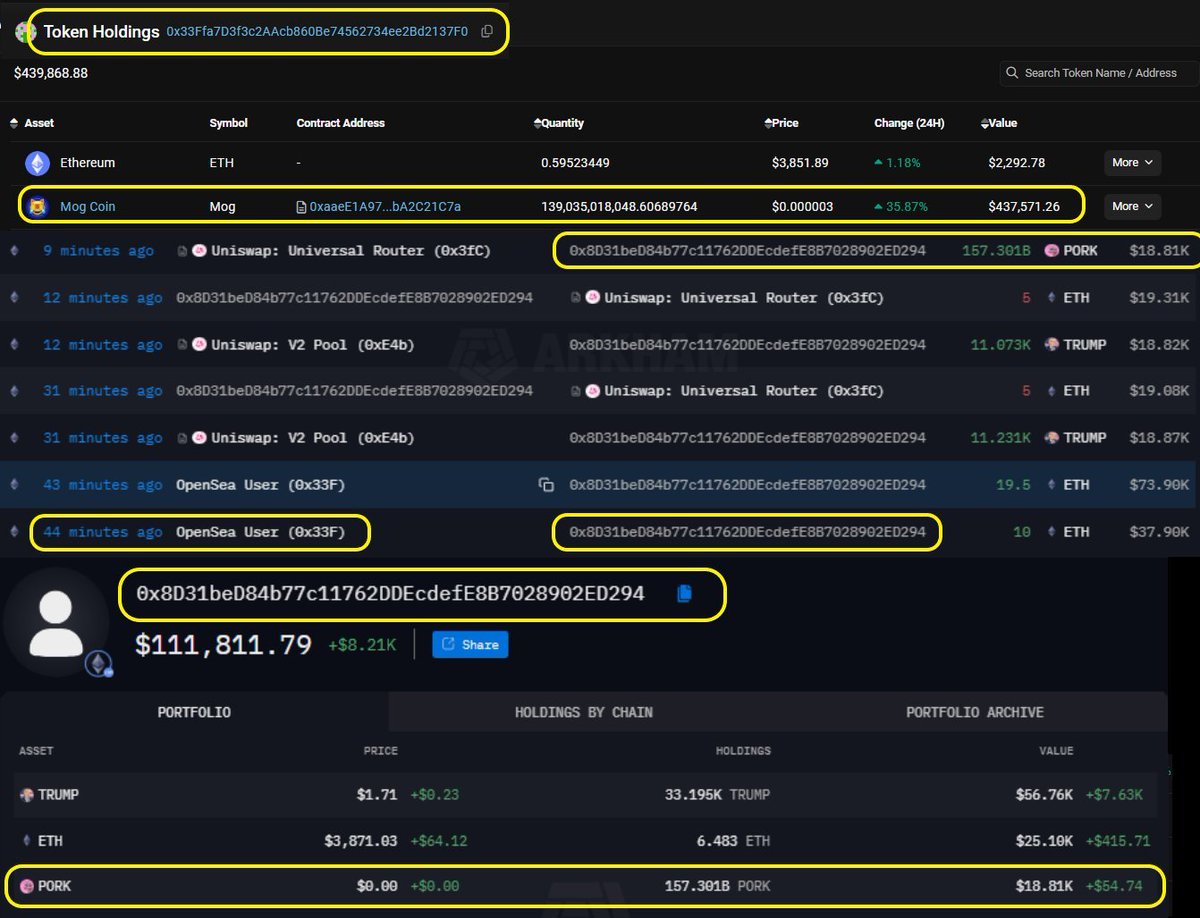Click the copy icon in the 43 minutes ago row
The image size is (1200, 918).
546,485
